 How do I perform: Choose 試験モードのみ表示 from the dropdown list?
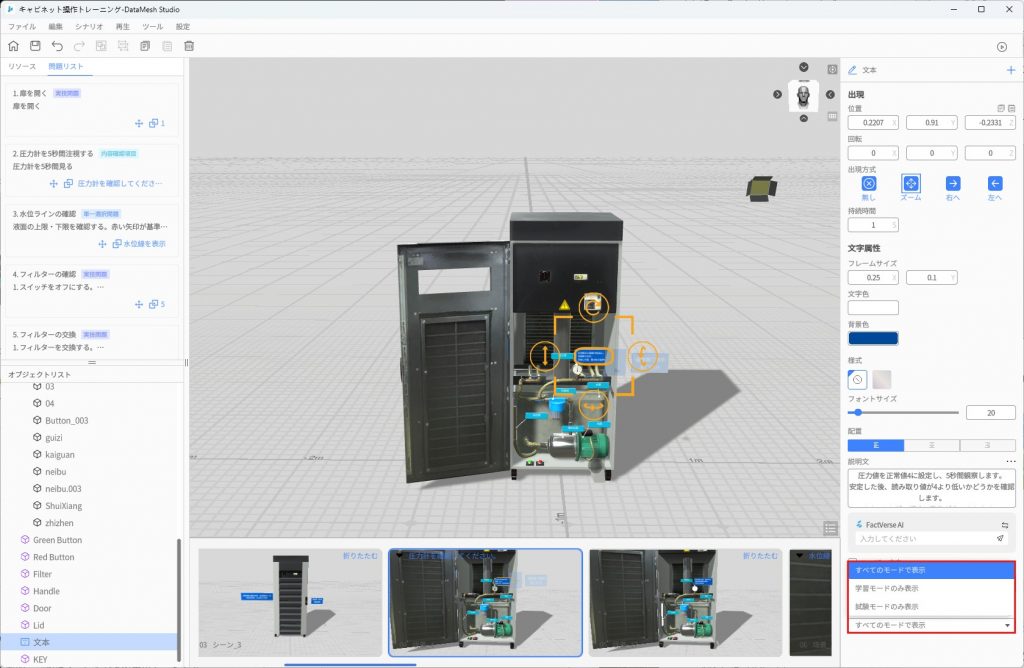click(x=887, y=606)
